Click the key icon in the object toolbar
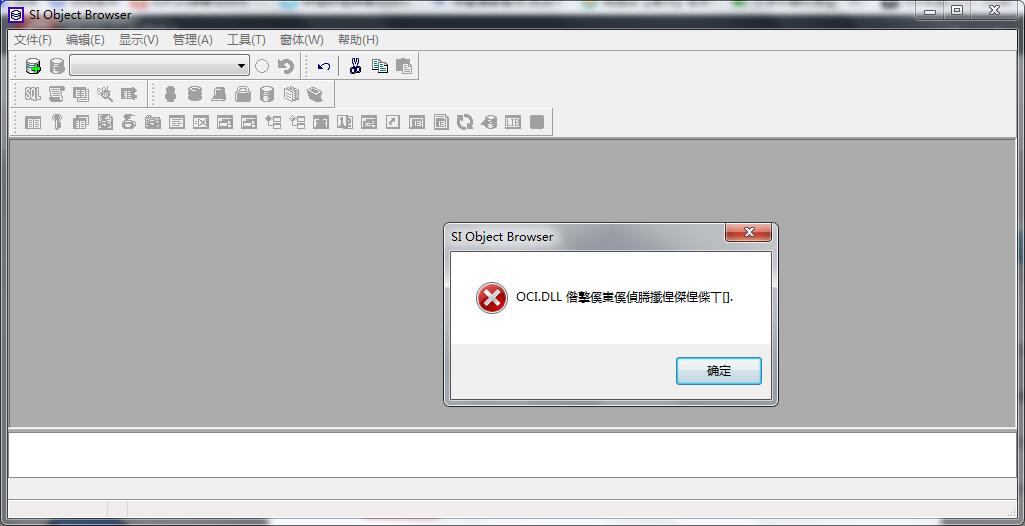 57,122
